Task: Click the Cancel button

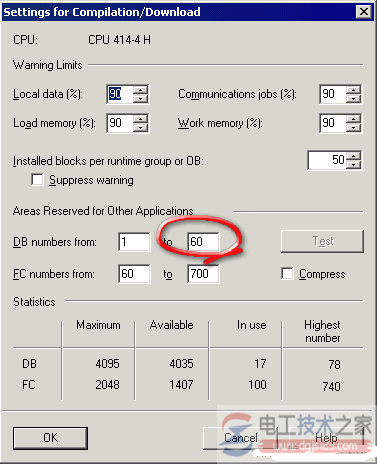Action: pos(240,438)
